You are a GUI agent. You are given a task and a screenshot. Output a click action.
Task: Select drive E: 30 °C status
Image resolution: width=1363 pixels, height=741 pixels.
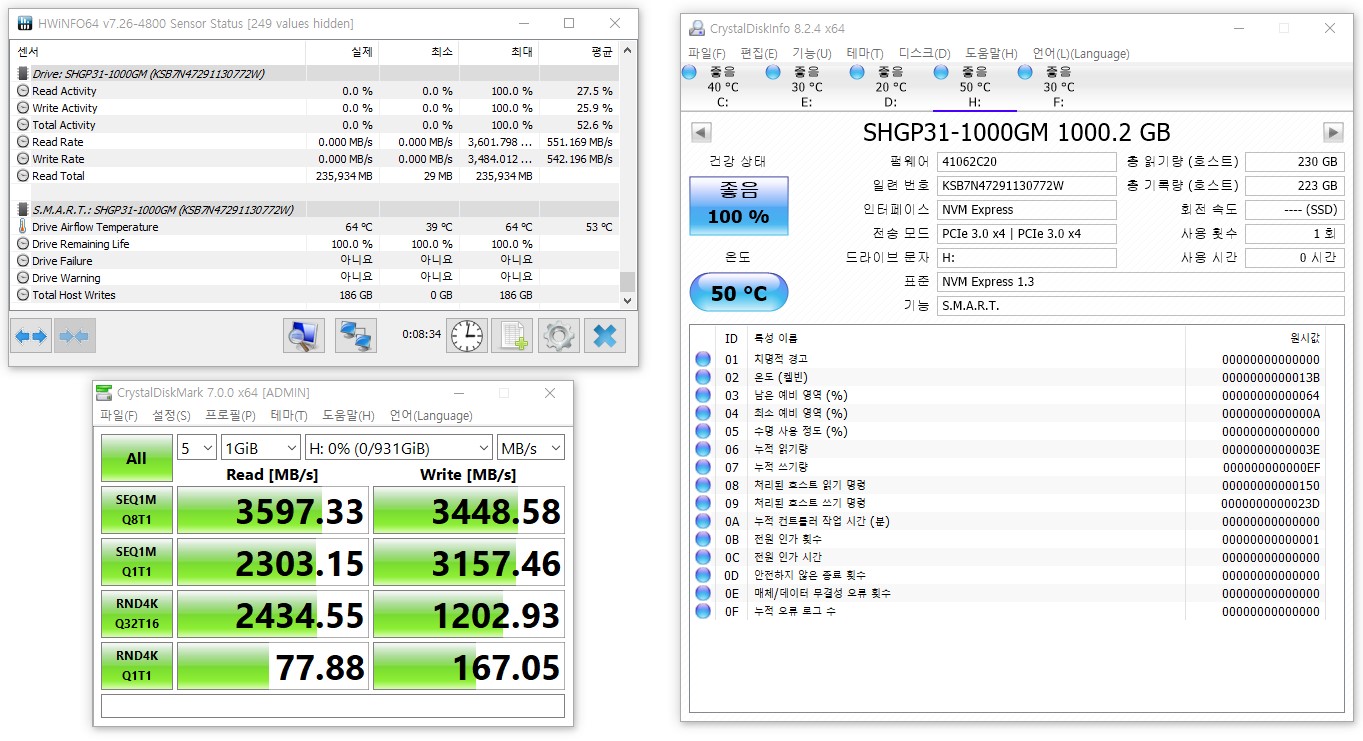click(x=806, y=87)
